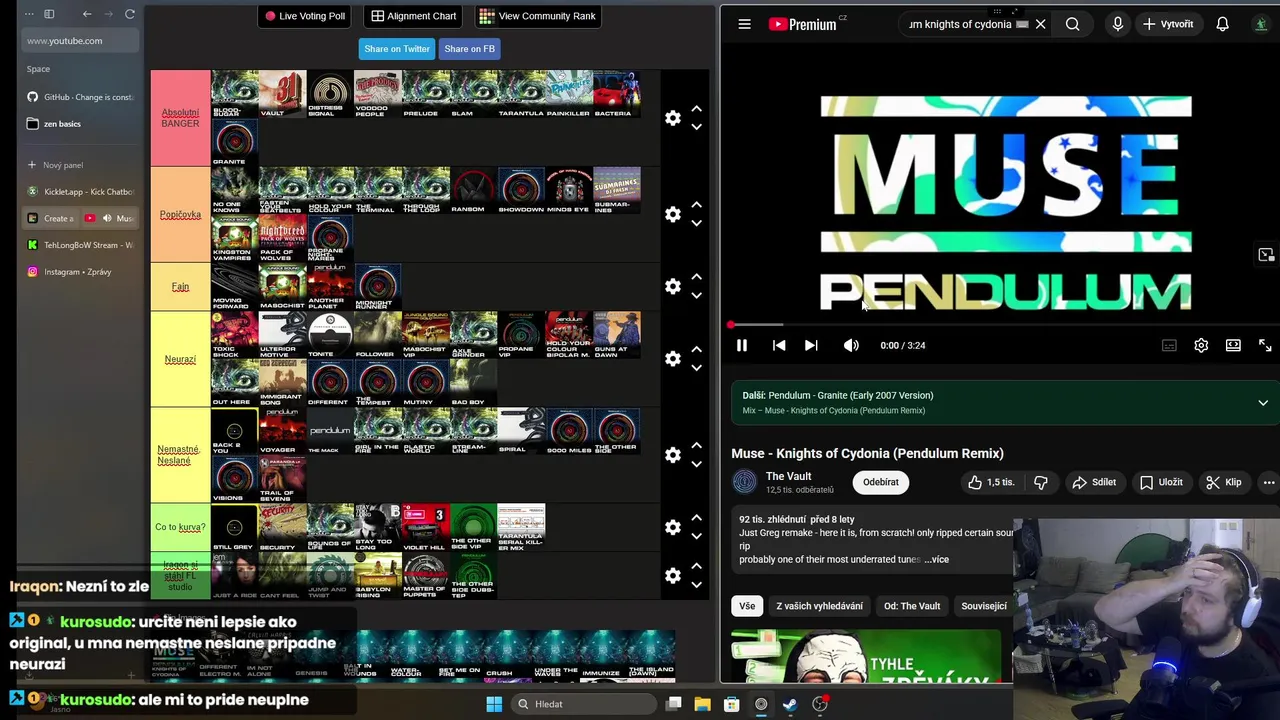The image size is (1280, 720).
Task: Open settings gear for Absolutní BANGER tier
Action: click(673, 118)
